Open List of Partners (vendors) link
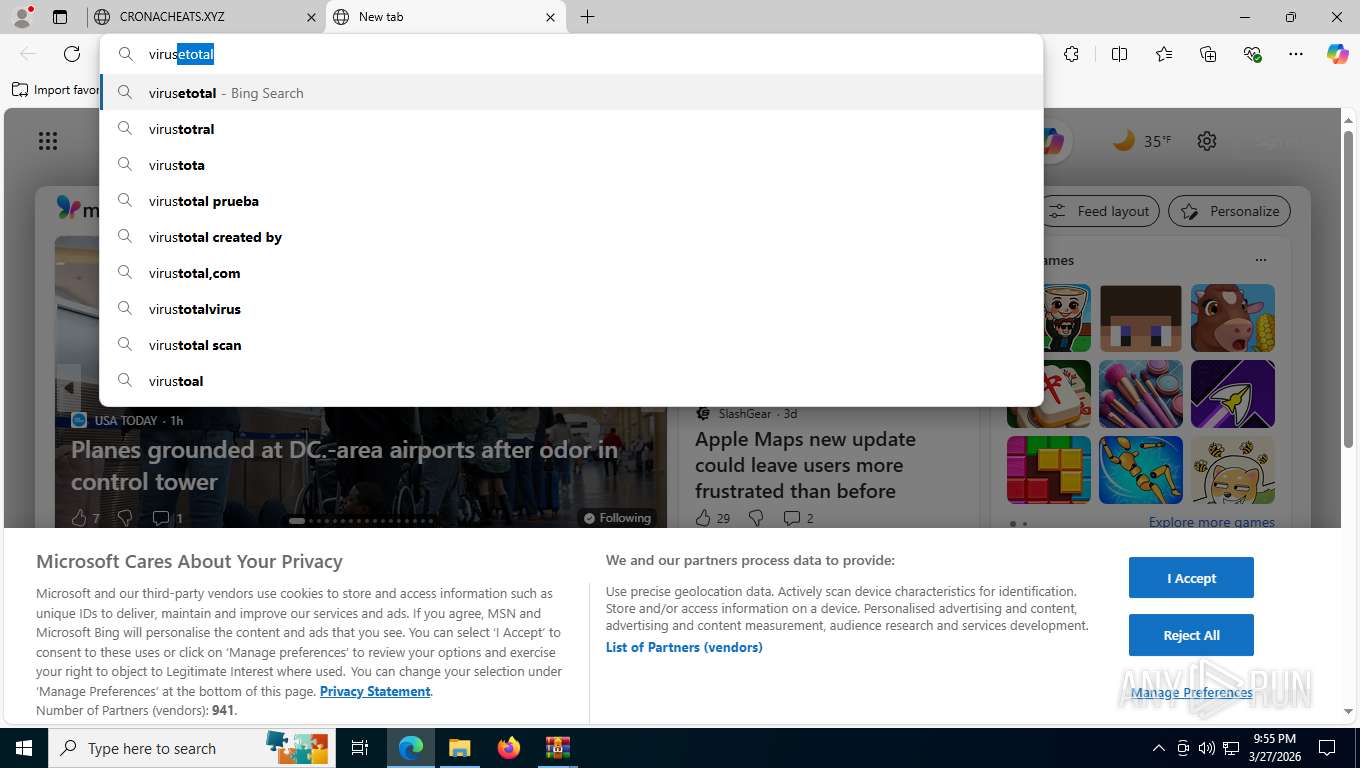Screen dimensions: 1360x768 coord(684,647)
